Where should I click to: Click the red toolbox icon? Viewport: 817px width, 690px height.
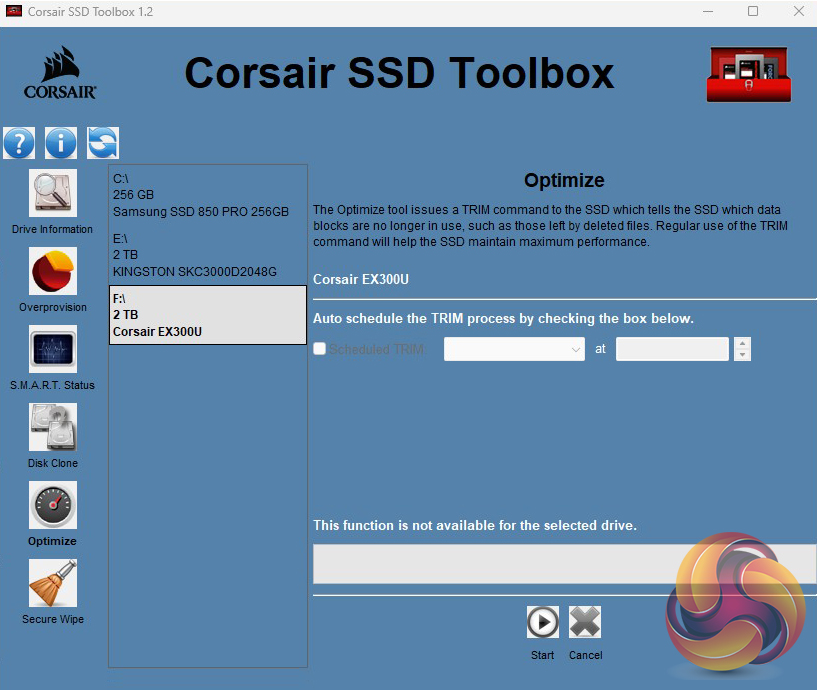748,74
